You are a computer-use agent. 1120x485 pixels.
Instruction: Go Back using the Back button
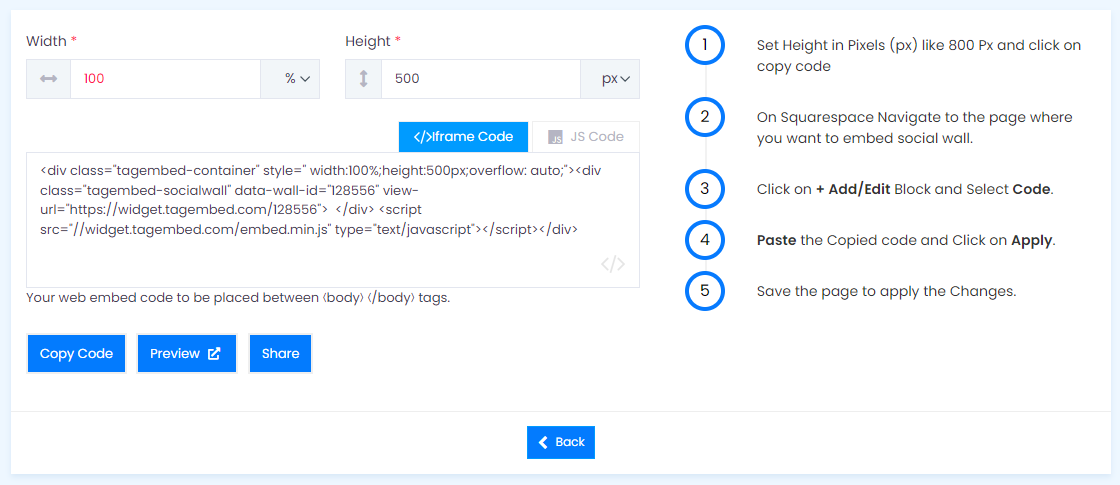[x=561, y=442]
